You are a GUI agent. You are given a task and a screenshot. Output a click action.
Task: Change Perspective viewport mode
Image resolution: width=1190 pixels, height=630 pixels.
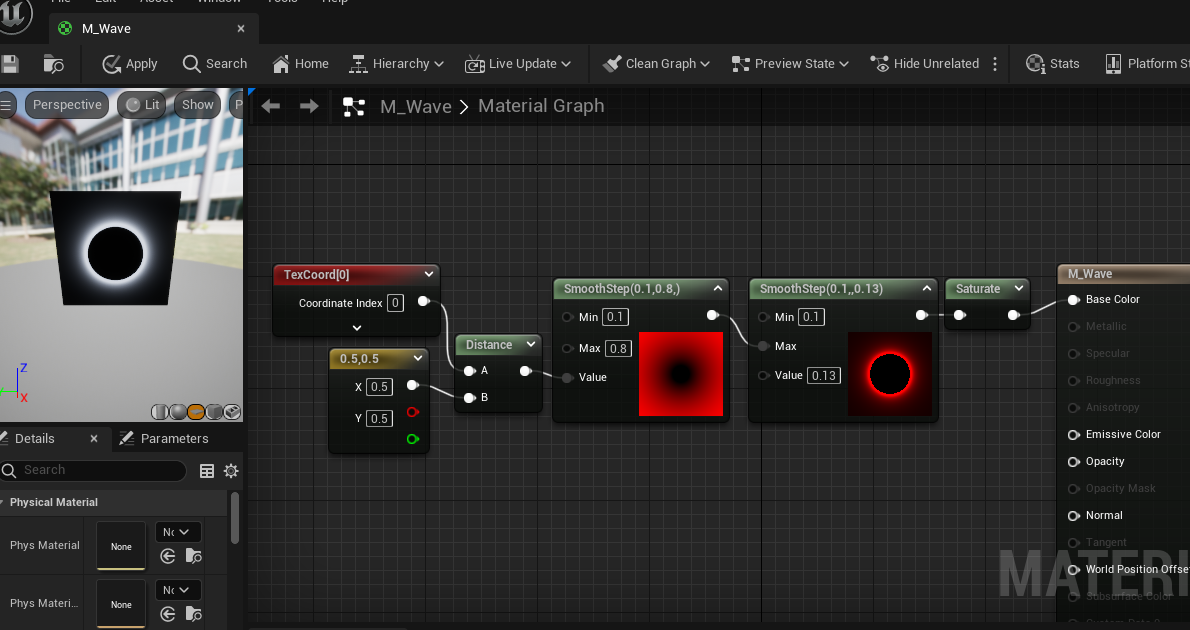tap(67, 105)
